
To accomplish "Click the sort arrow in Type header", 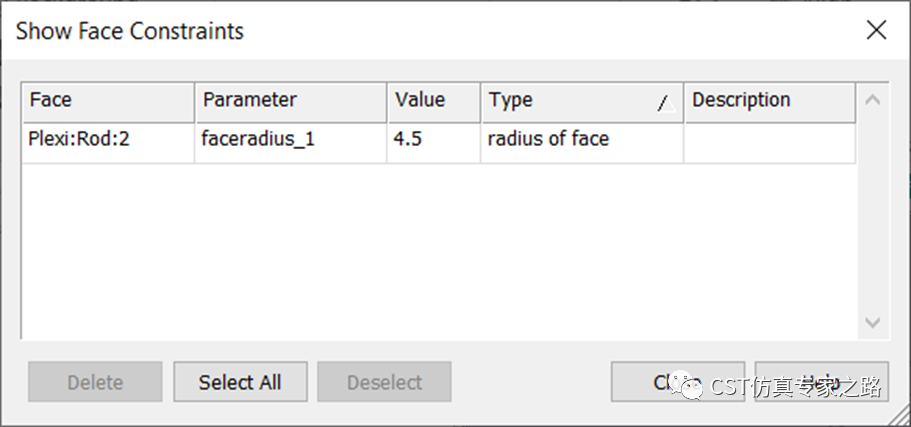I will (666, 104).
